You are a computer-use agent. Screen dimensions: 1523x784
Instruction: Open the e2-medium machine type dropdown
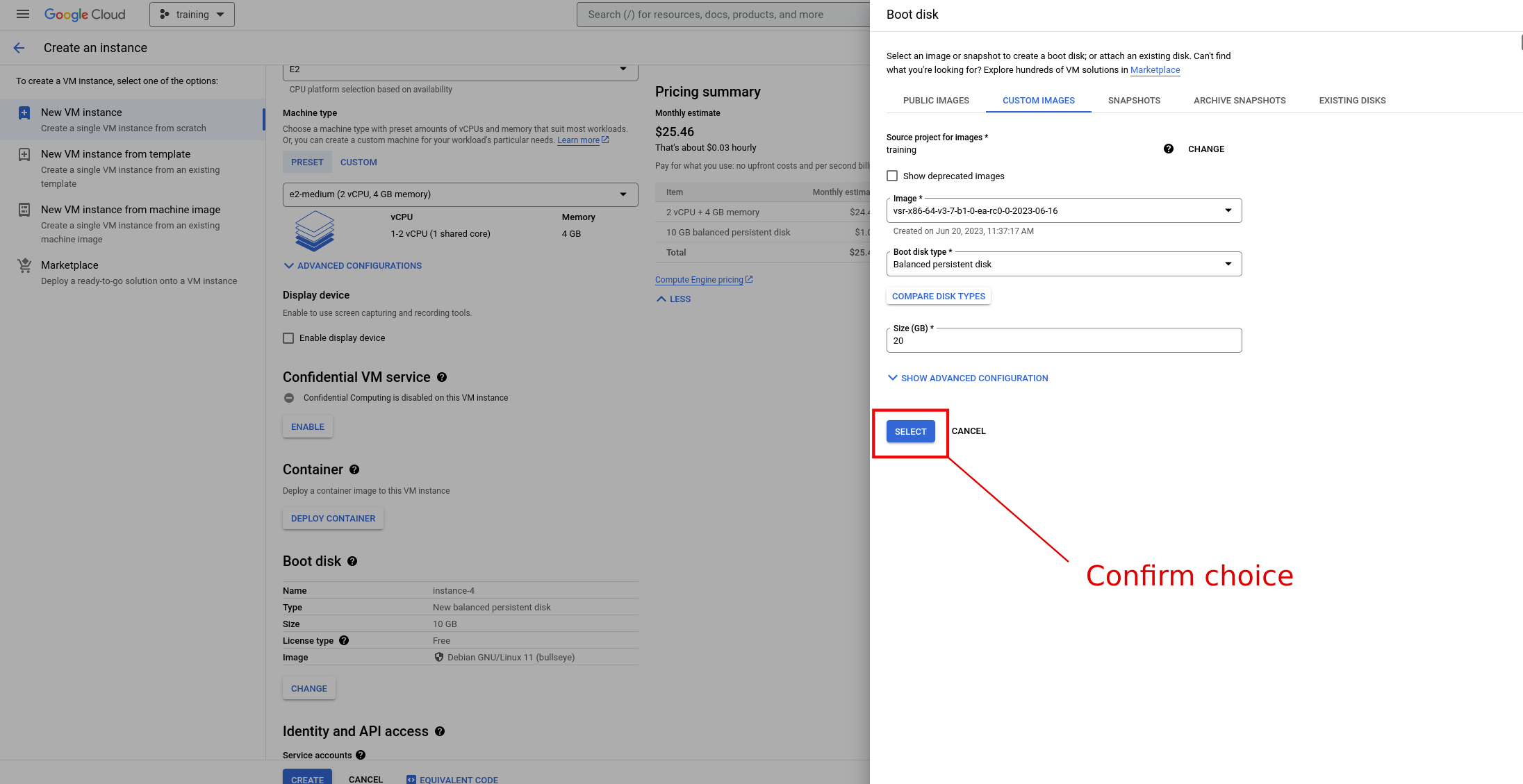(x=460, y=194)
